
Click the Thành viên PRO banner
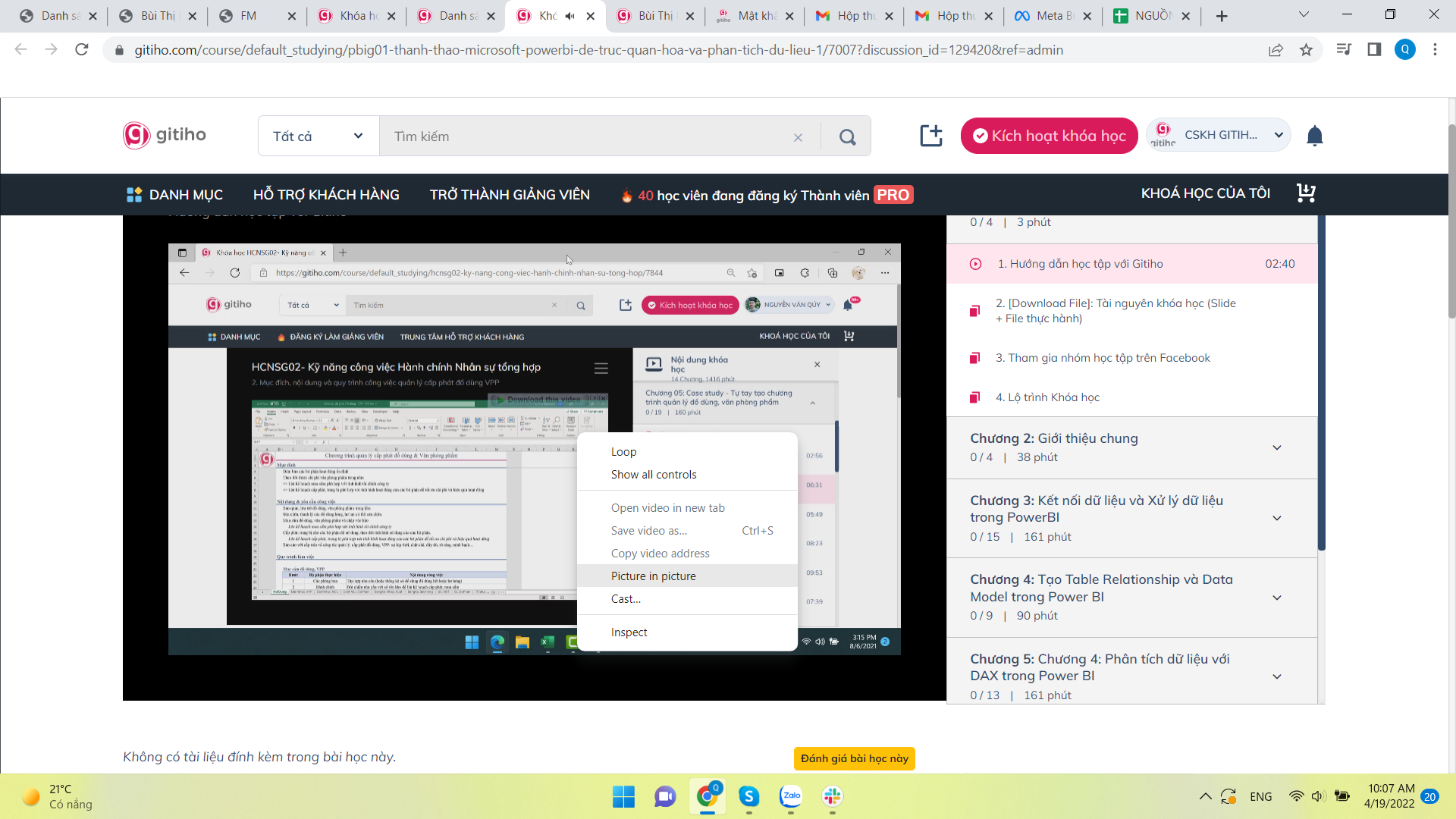click(x=767, y=195)
